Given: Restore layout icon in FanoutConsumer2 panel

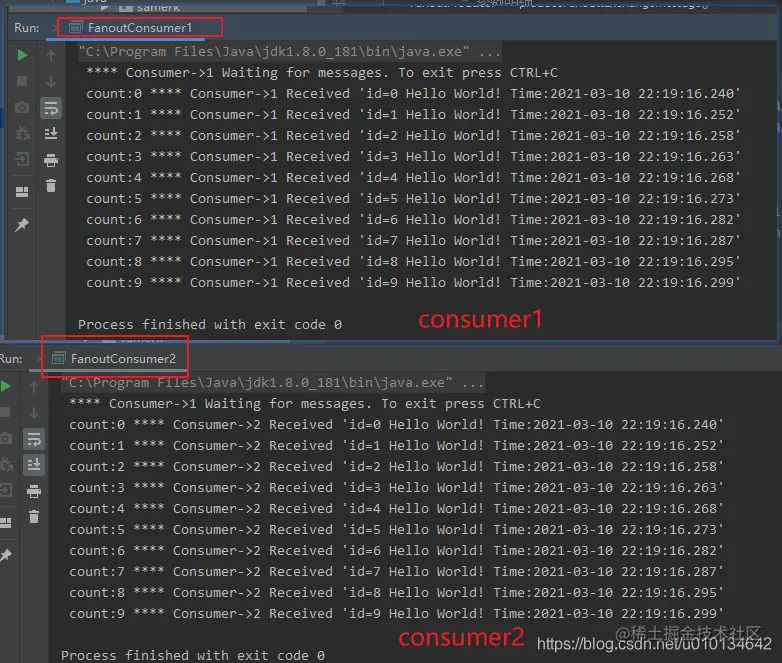Looking at the screenshot, I should [x=5, y=523].
